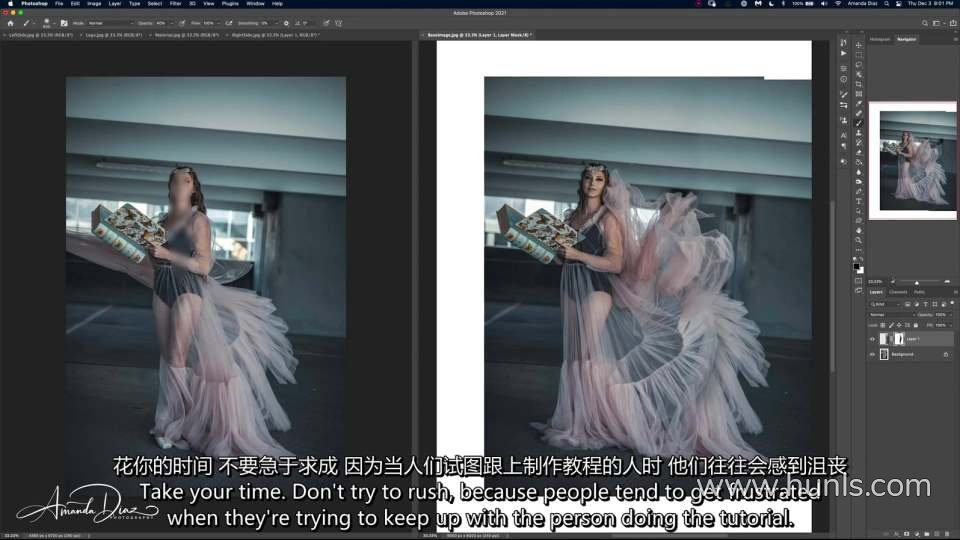Viewport: 960px width, 540px height.
Task: Click the search icon in options bar
Action: [x=924, y=23]
